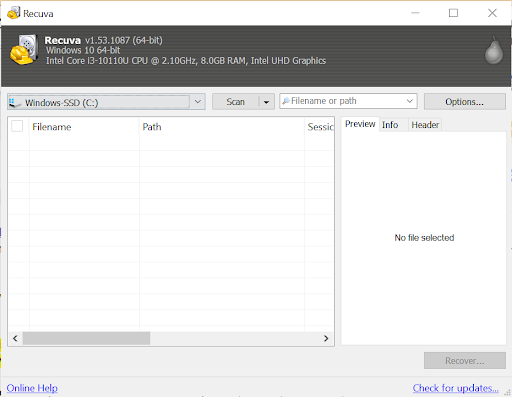Click the horizontal scrollbar thumb in file list
The height and width of the screenshot is (397, 512).
click(86, 338)
